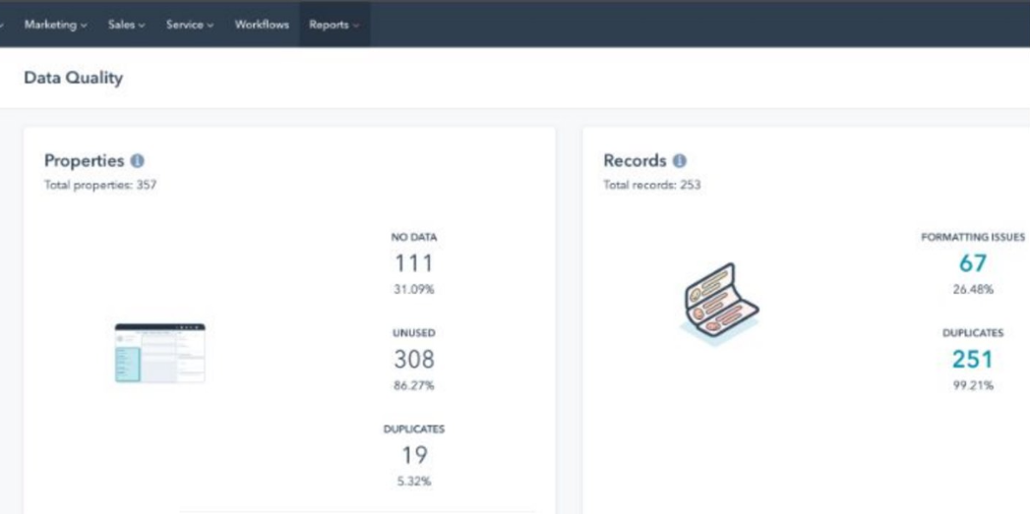Click the 31.09% No Data percentage
The height and width of the screenshot is (514, 1030).
[x=414, y=289]
